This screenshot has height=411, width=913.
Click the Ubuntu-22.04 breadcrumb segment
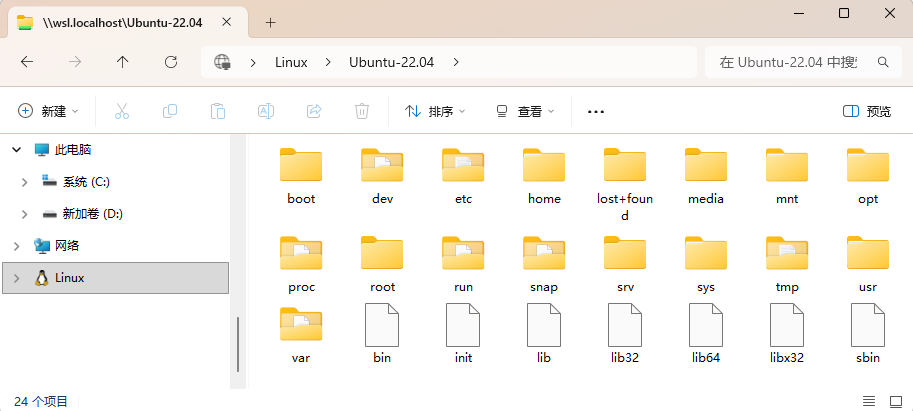[391, 62]
